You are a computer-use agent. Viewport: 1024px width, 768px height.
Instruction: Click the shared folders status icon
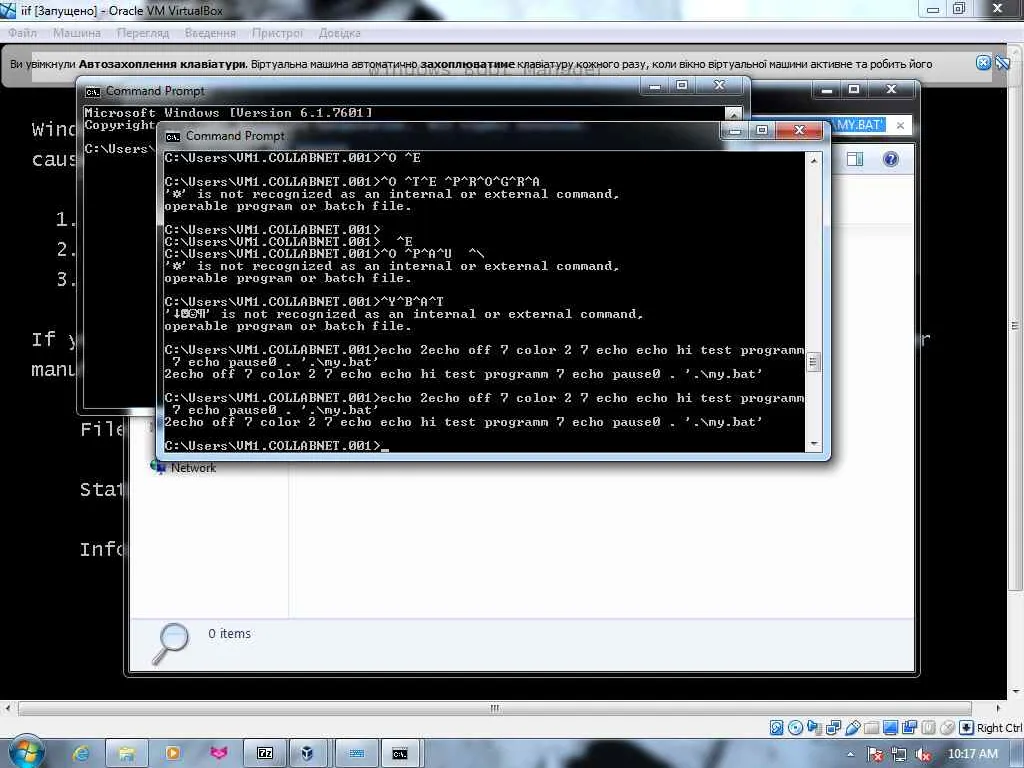tap(871, 728)
